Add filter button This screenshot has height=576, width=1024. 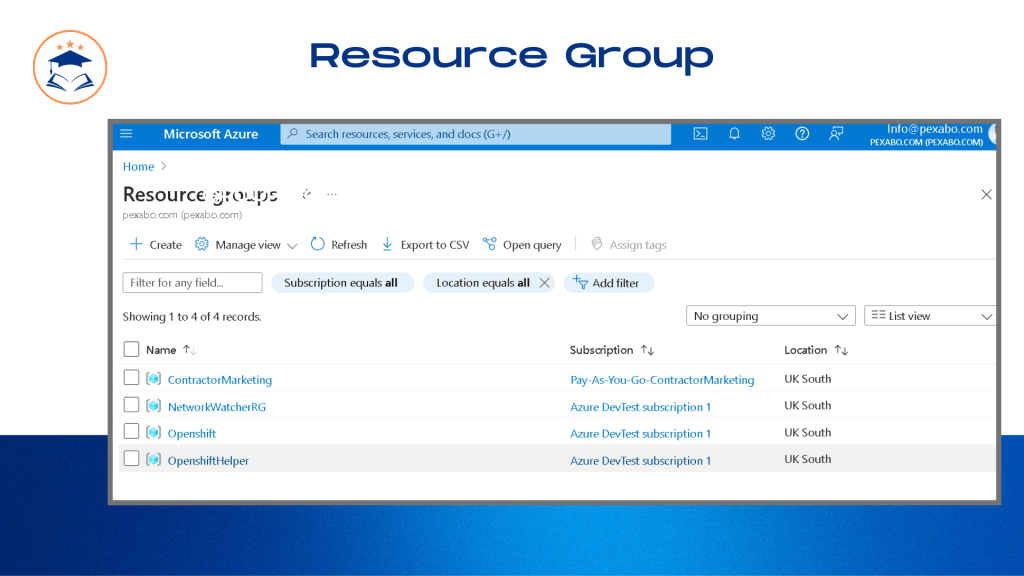pos(608,283)
